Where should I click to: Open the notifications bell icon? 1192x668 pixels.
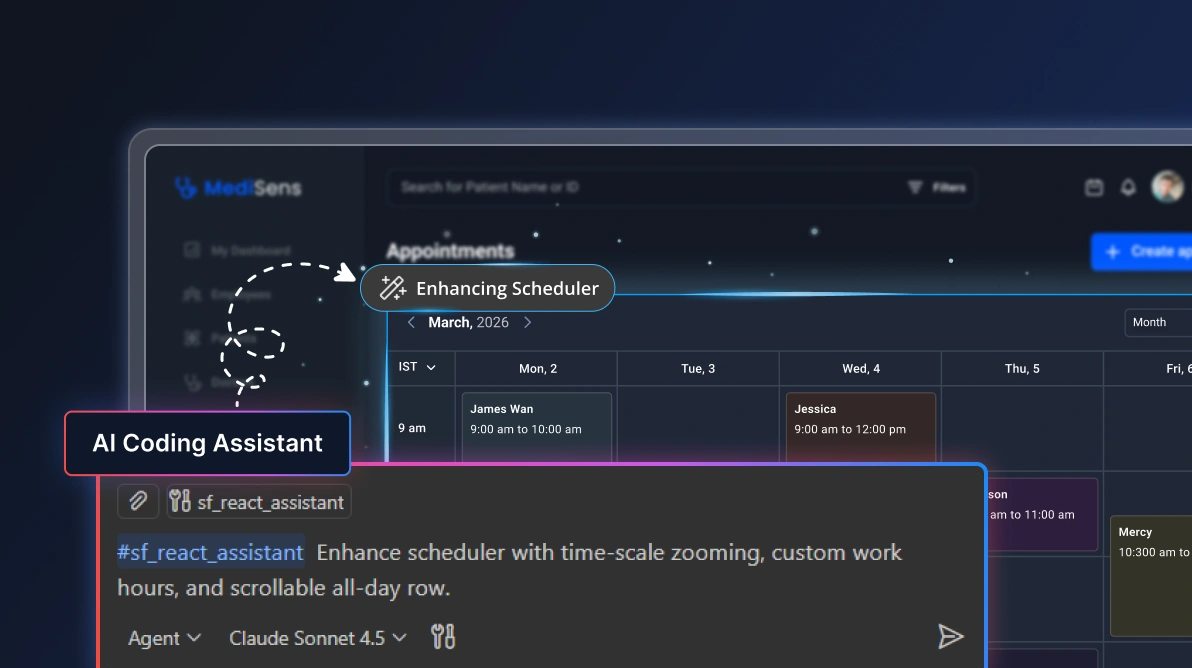(x=1128, y=187)
